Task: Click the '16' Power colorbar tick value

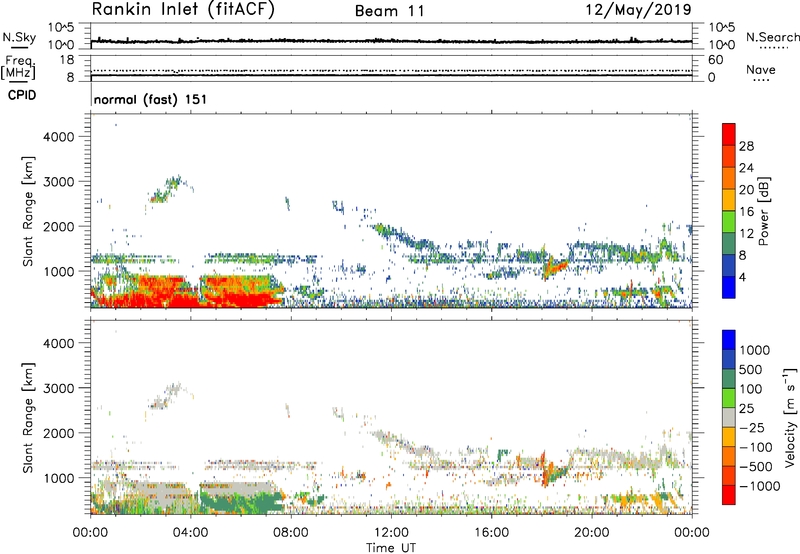Action: click(x=746, y=212)
